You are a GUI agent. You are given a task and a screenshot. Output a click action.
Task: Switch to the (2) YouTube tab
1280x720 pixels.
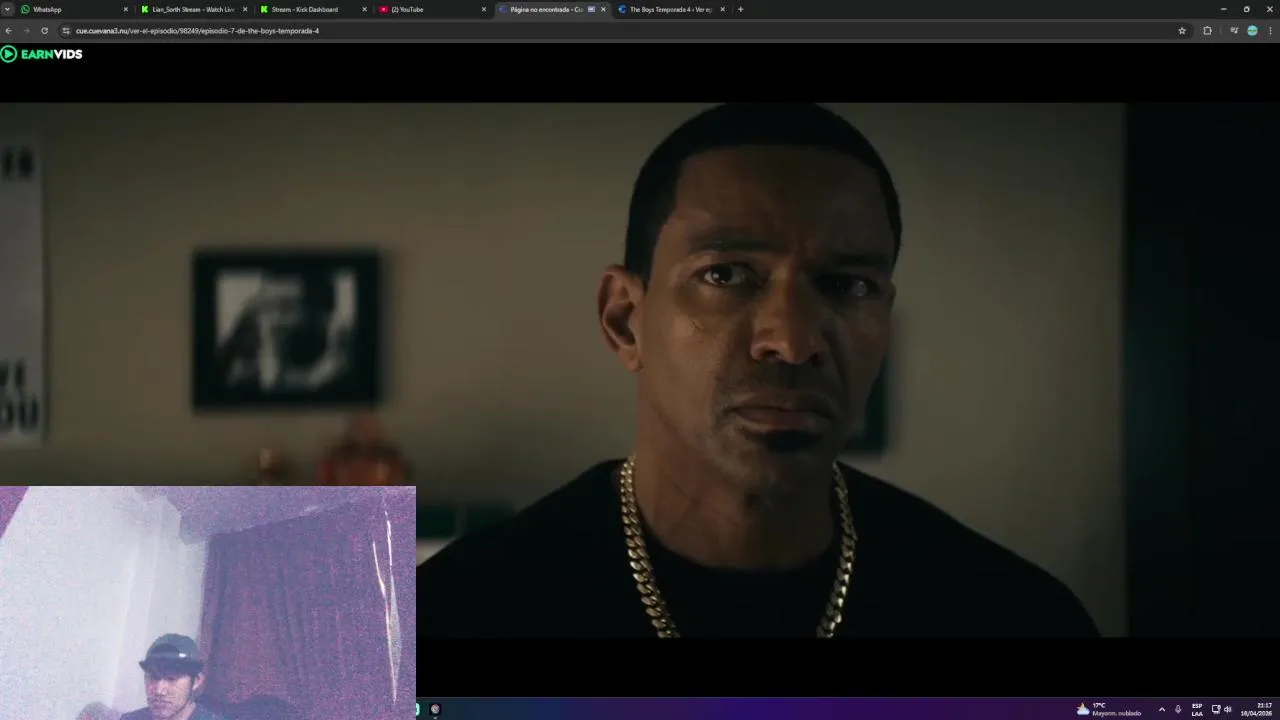(432, 9)
